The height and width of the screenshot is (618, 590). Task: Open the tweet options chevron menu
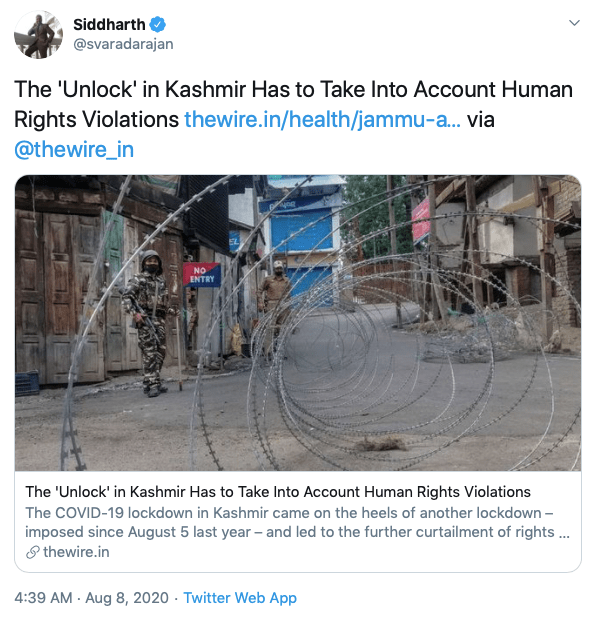(x=574, y=23)
